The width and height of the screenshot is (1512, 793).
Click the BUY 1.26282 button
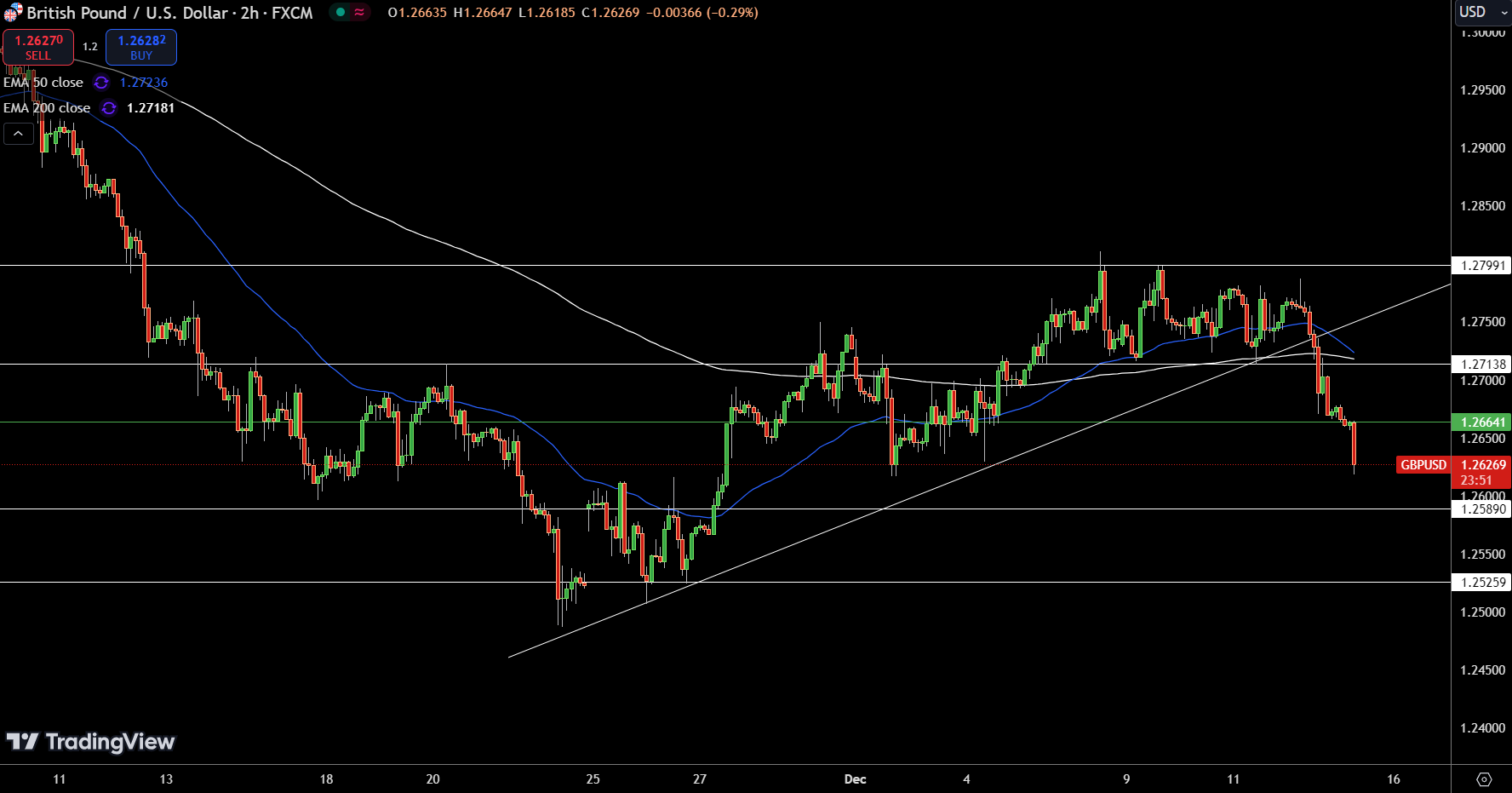click(x=141, y=47)
